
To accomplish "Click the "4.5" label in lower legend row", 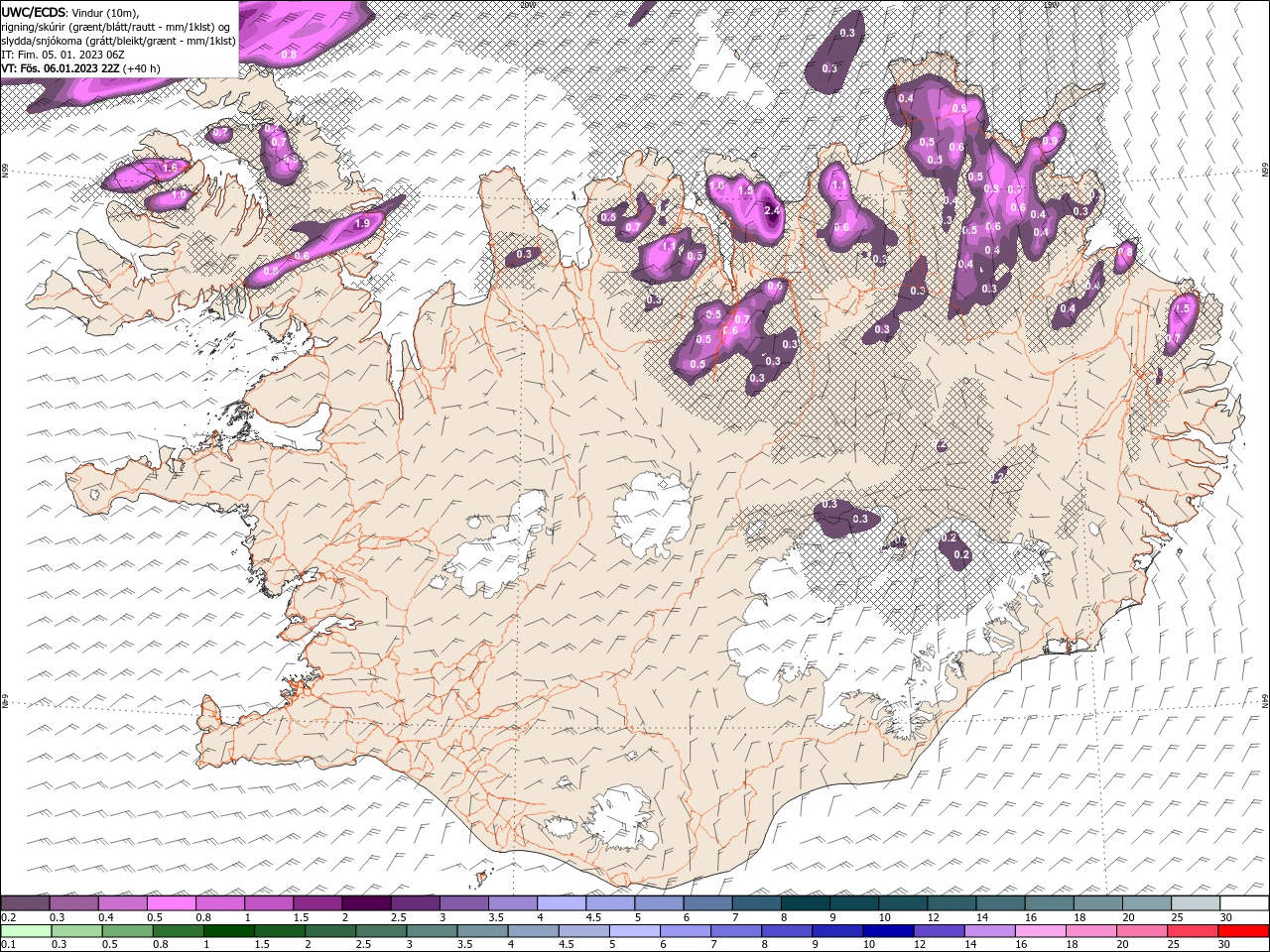I will point(567,945).
